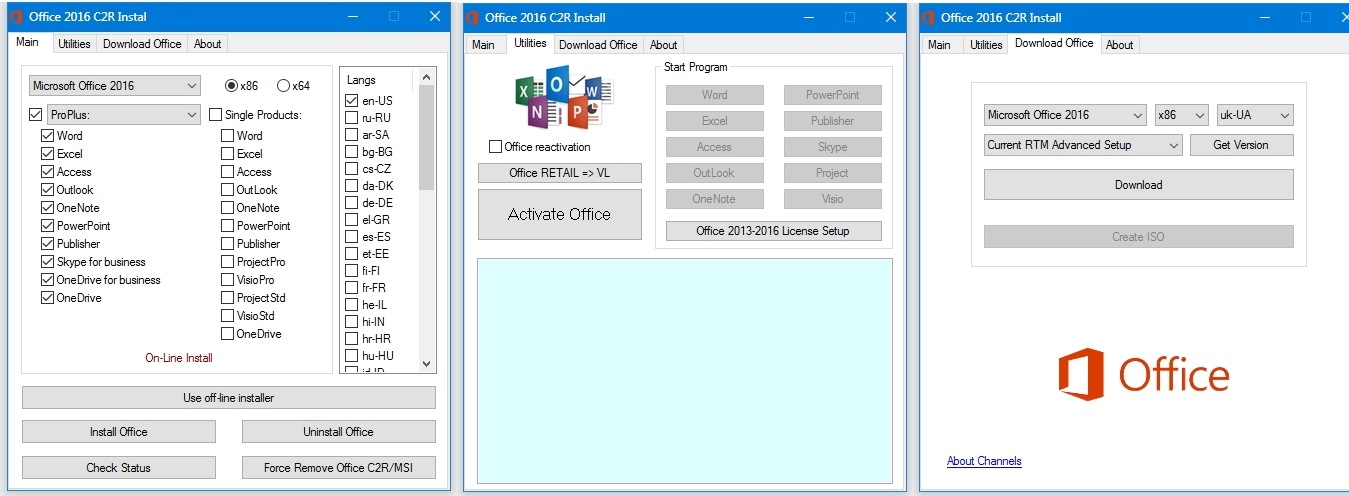Switch to the Utilities tab in the left window
The image size is (1349, 496).
click(74, 44)
